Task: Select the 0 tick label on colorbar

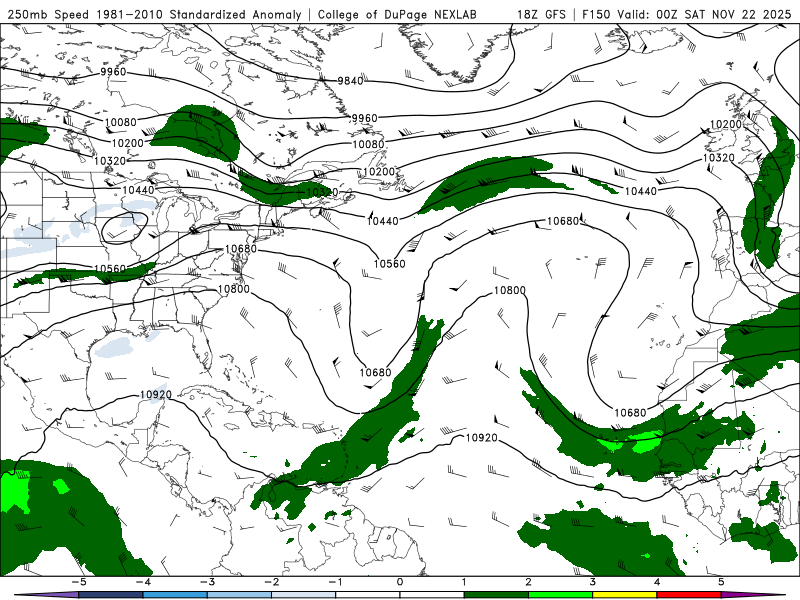Action: tap(399, 582)
